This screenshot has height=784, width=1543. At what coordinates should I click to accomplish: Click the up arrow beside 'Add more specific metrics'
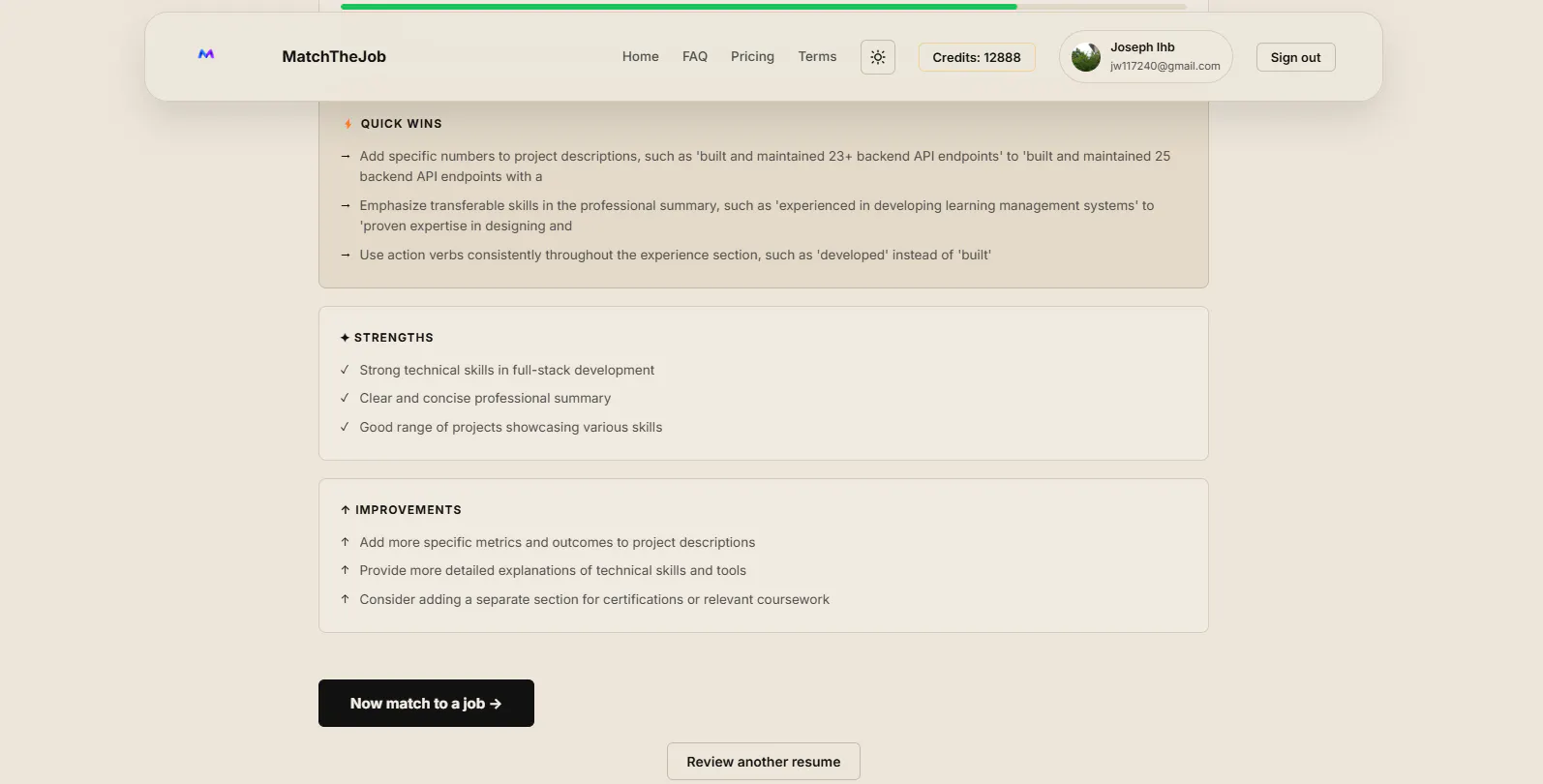point(345,542)
